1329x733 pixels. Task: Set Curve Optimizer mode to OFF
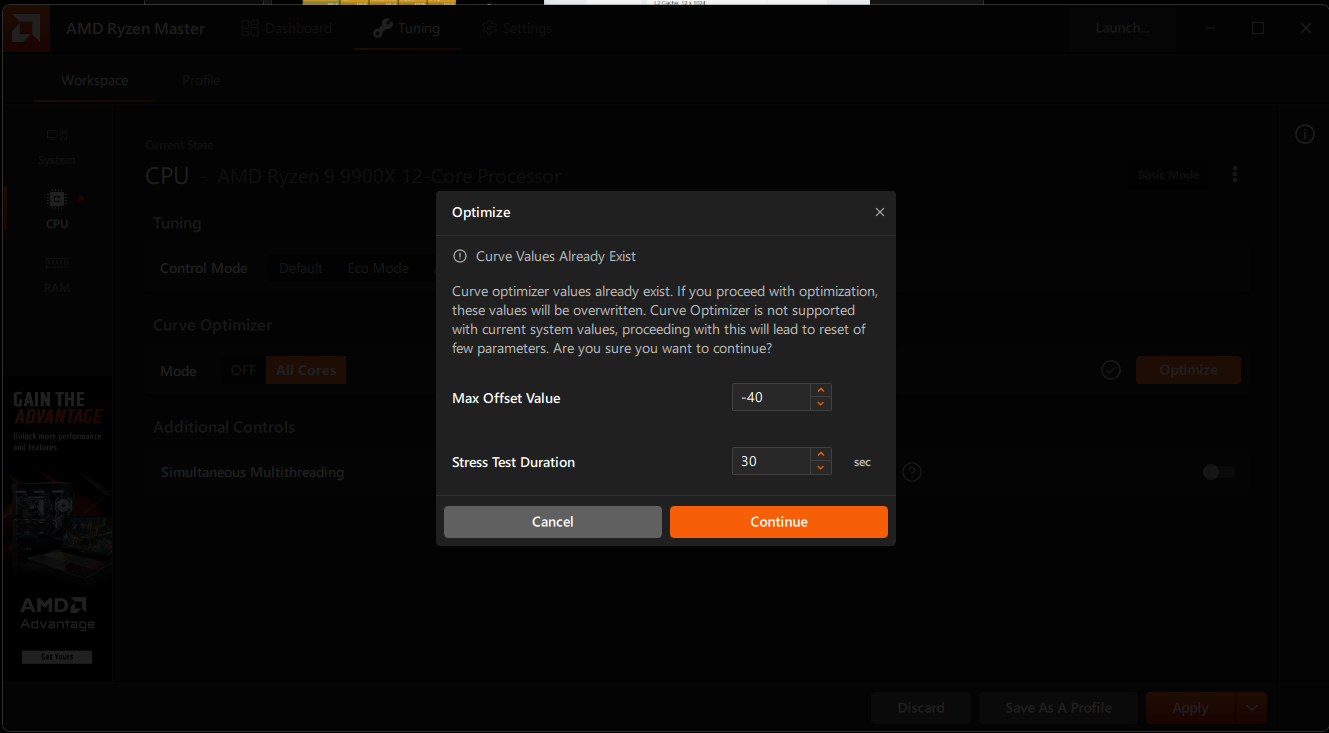point(244,370)
